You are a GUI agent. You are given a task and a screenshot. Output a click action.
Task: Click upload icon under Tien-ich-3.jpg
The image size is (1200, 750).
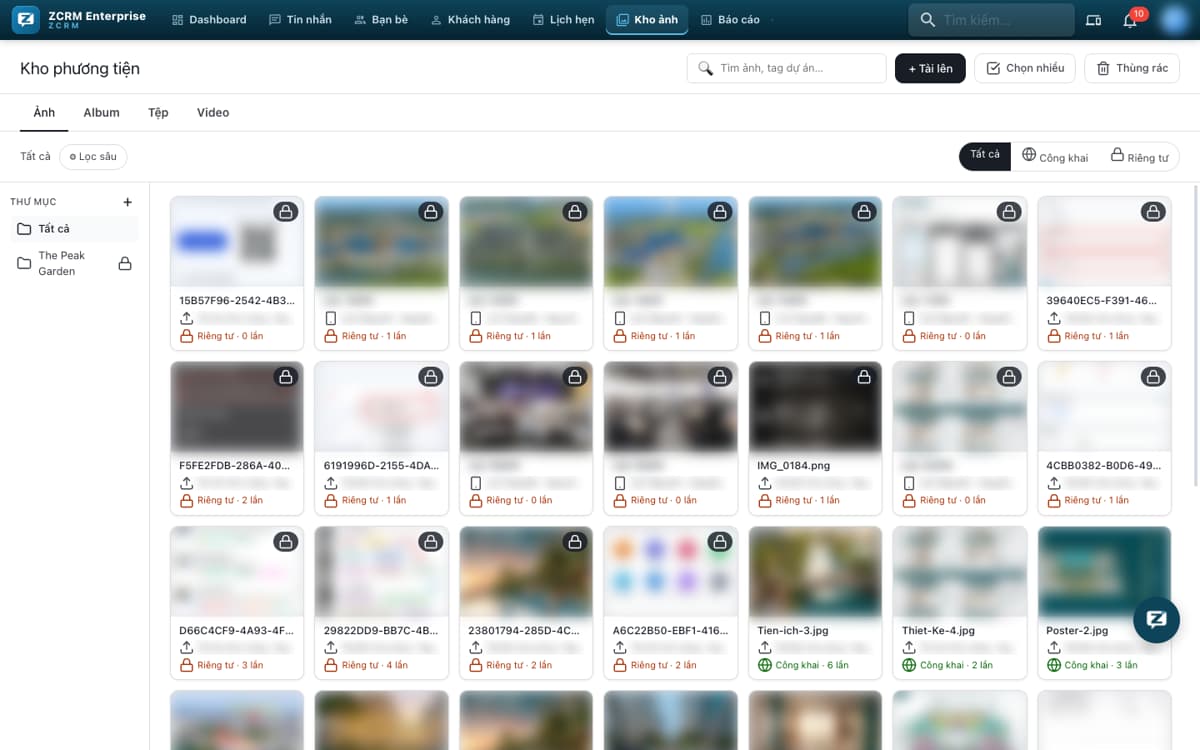(x=765, y=648)
